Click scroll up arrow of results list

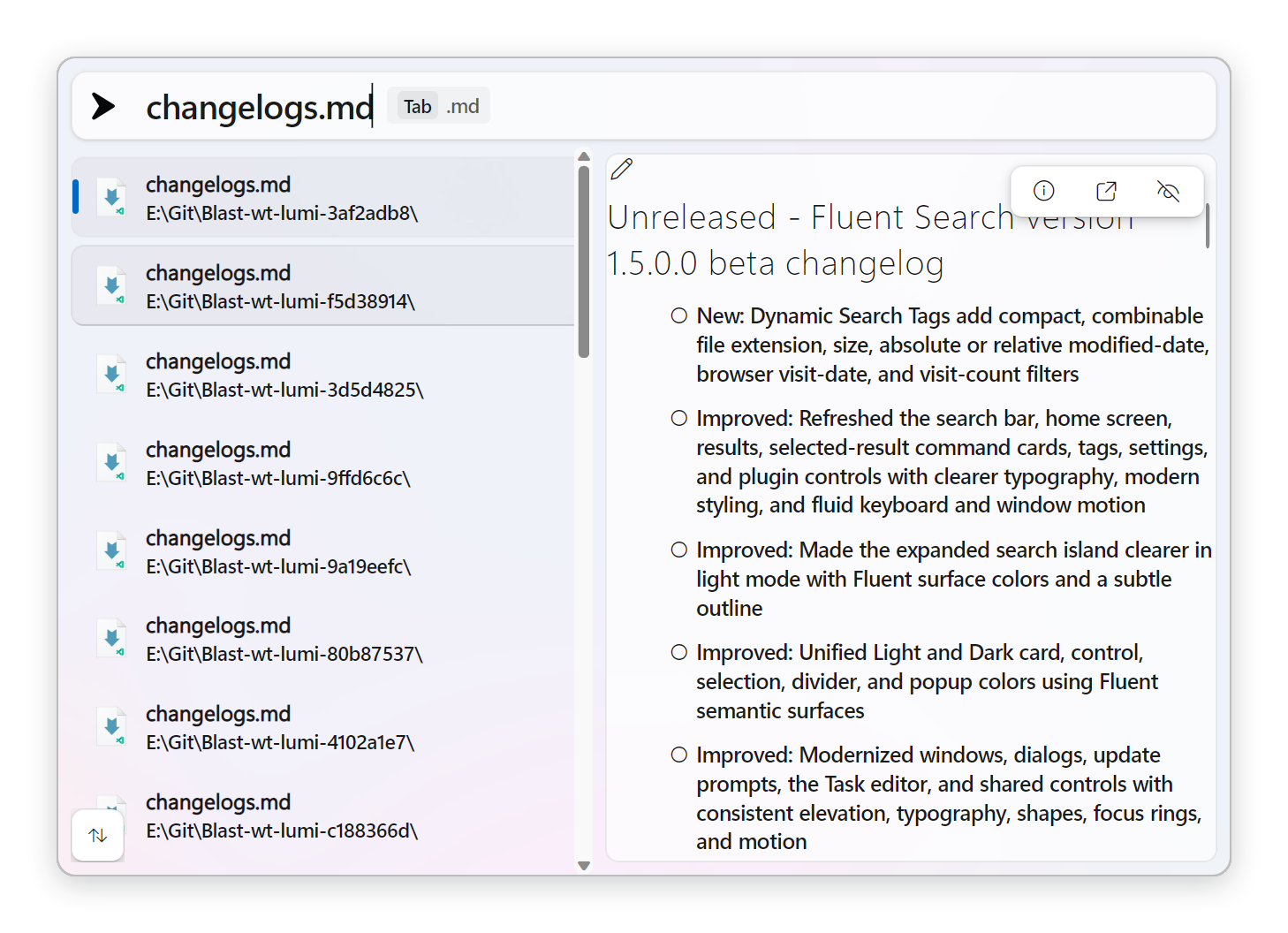pyautogui.click(x=584, y=157)
